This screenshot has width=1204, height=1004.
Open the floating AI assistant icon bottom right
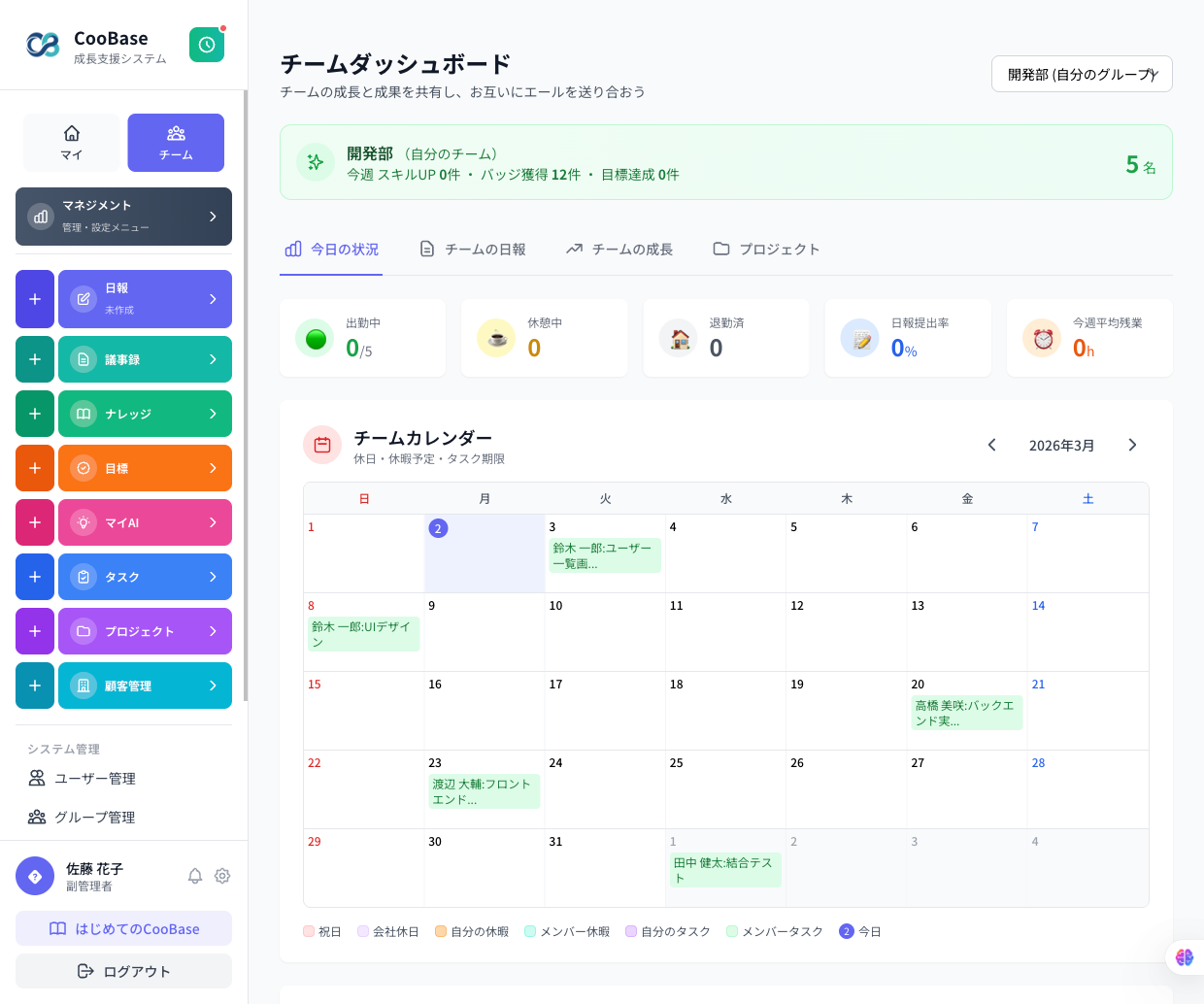pos(1184,957)
